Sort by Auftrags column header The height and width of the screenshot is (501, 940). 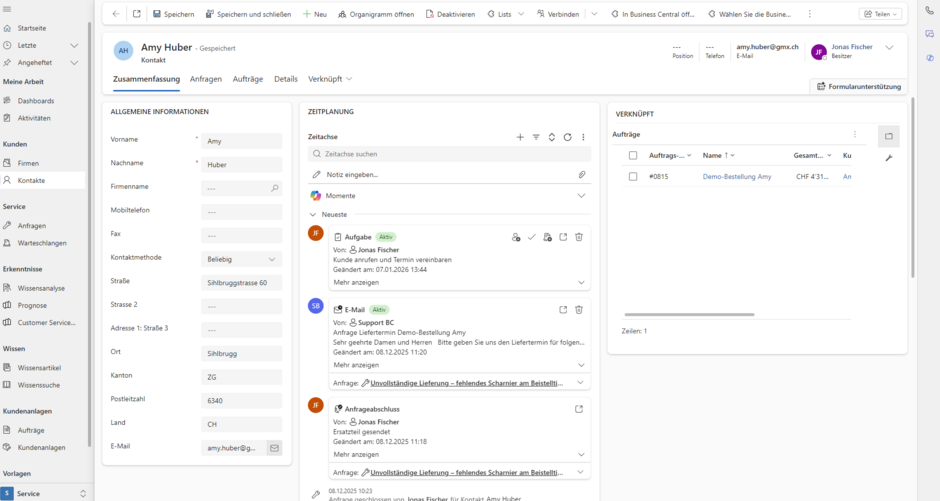(670, 155)
